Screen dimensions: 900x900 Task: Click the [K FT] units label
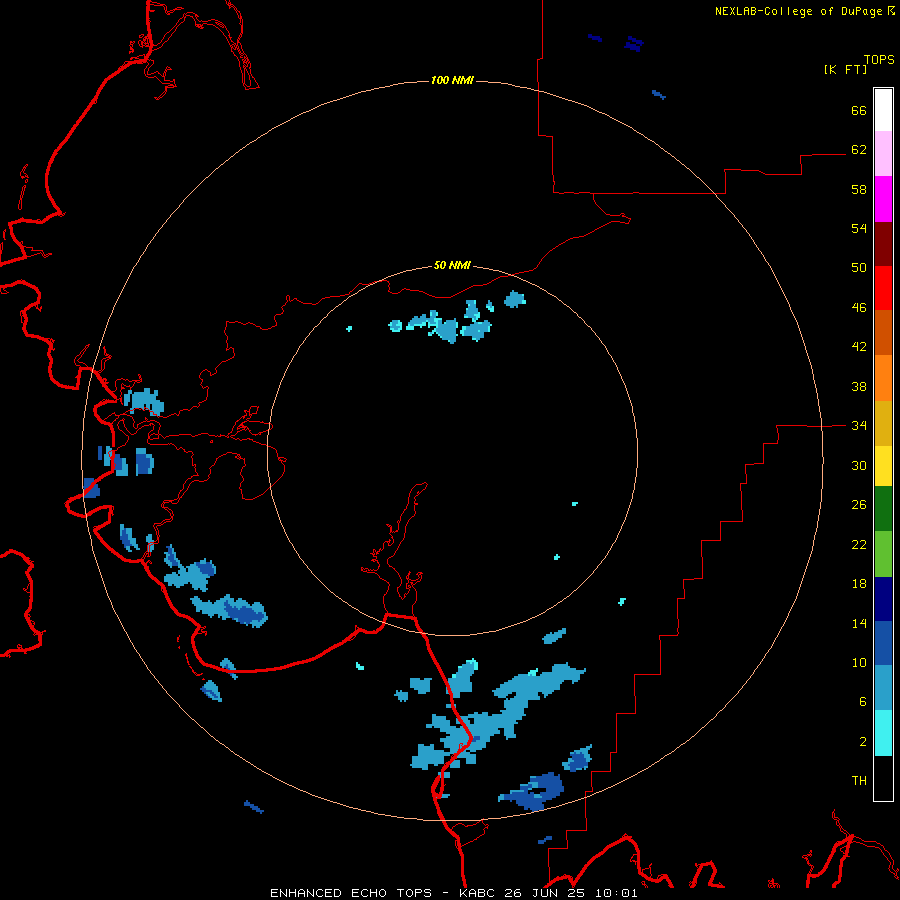coord(845,69)
